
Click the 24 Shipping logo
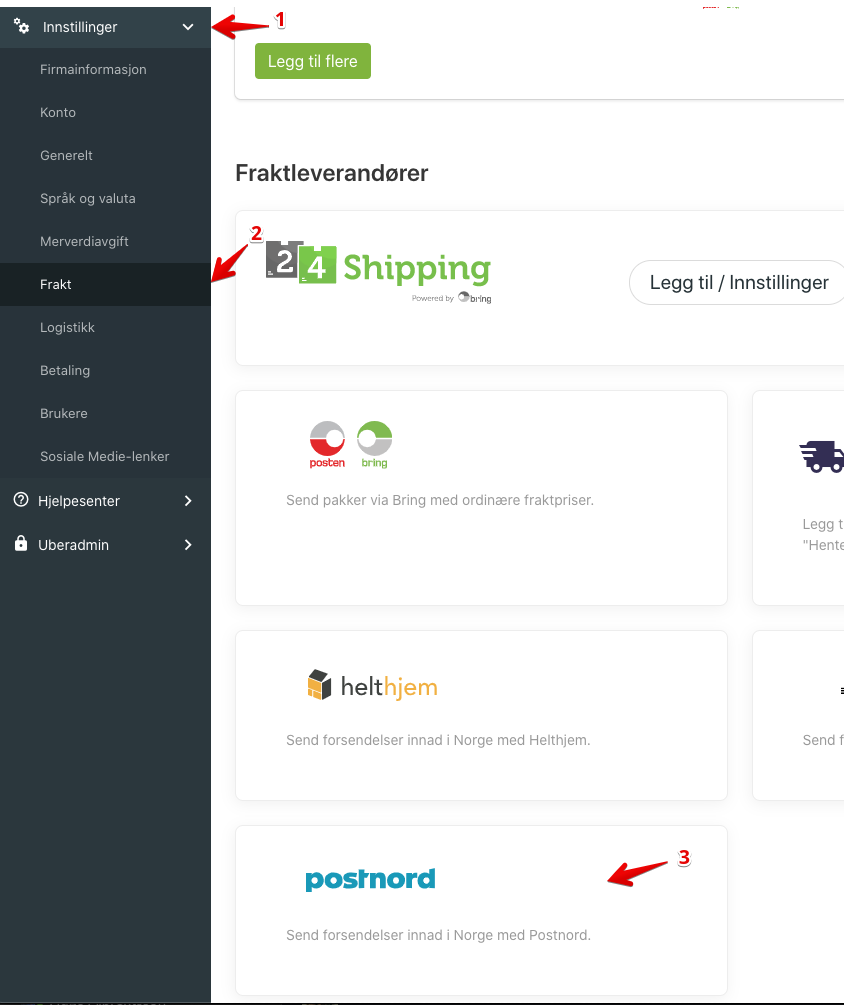point(378,272)
